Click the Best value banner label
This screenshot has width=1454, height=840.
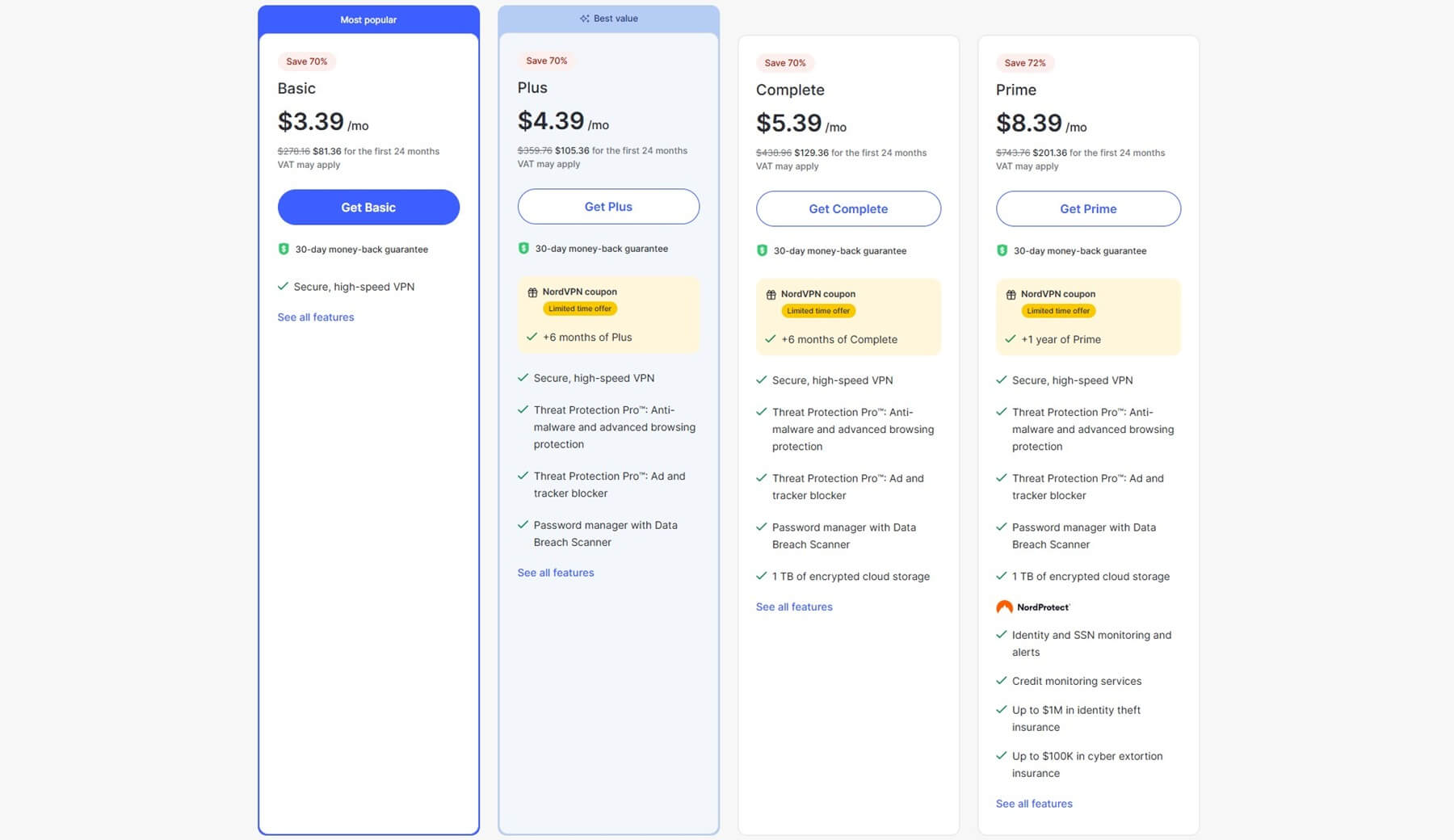click(616, 19)
